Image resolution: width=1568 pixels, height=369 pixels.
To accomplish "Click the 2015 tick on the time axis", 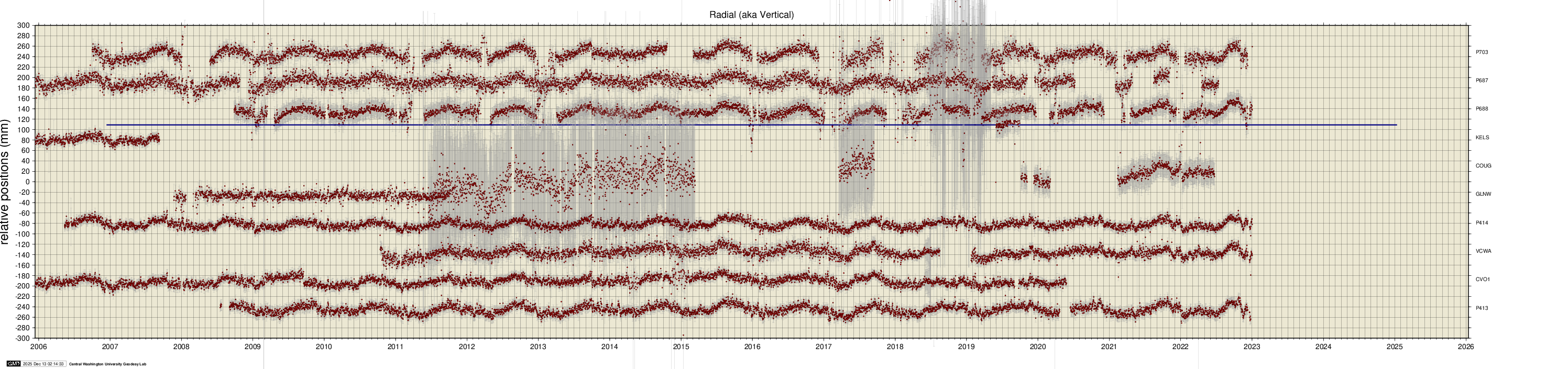I will point(681,347).
